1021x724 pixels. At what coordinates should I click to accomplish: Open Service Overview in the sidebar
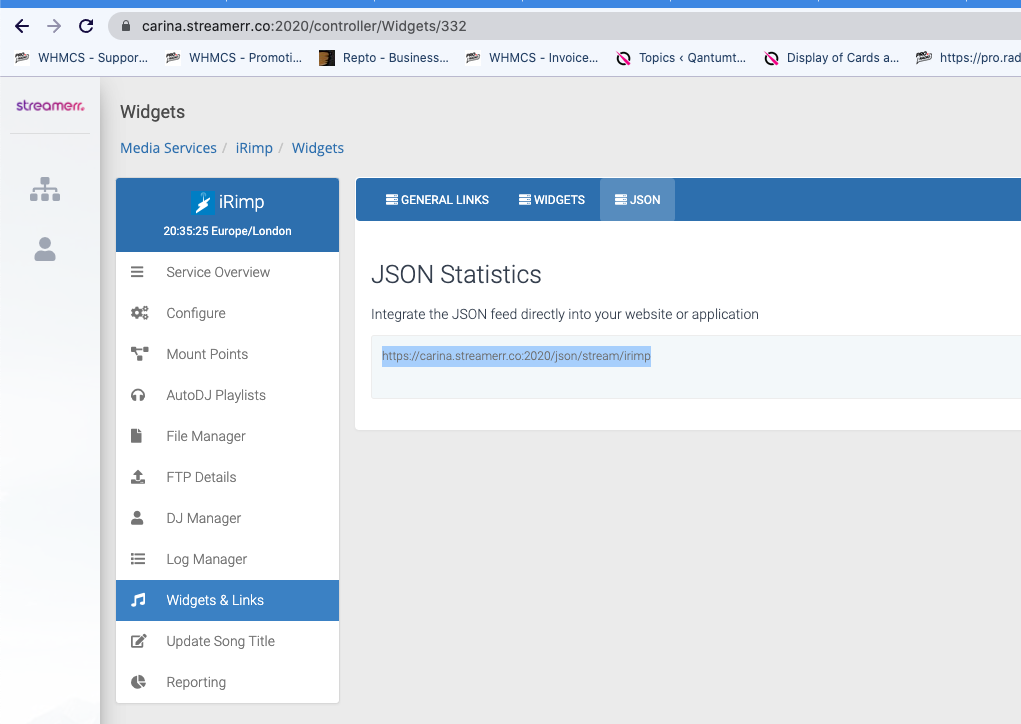(227, 272)
